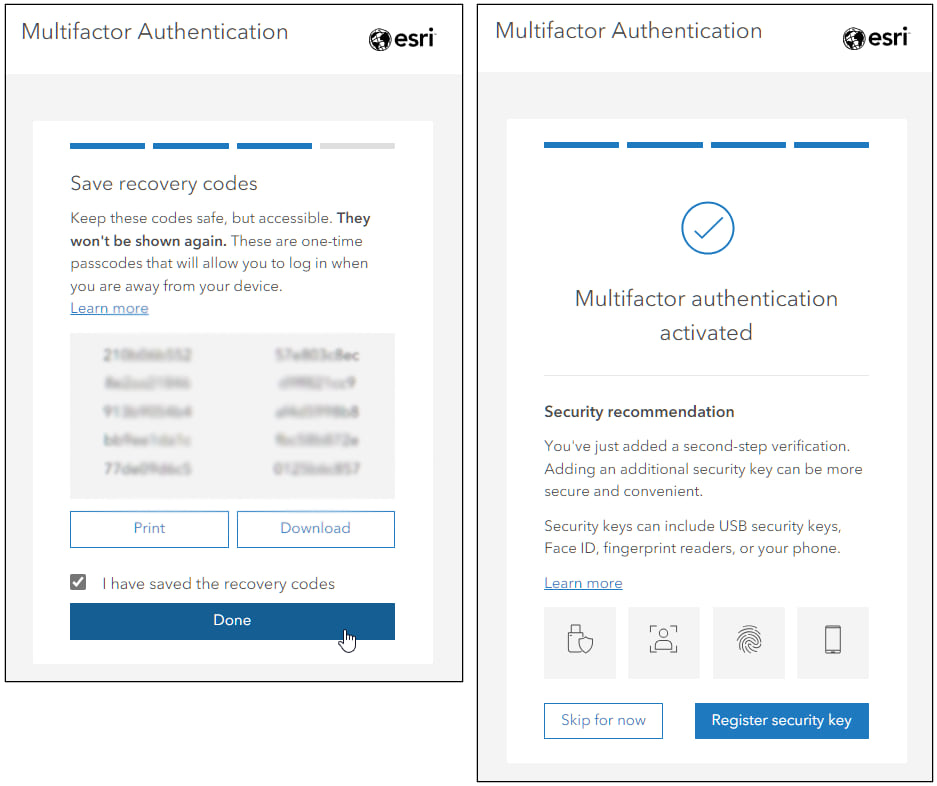Click the gray fourth progress step segment

coord(357,146)
